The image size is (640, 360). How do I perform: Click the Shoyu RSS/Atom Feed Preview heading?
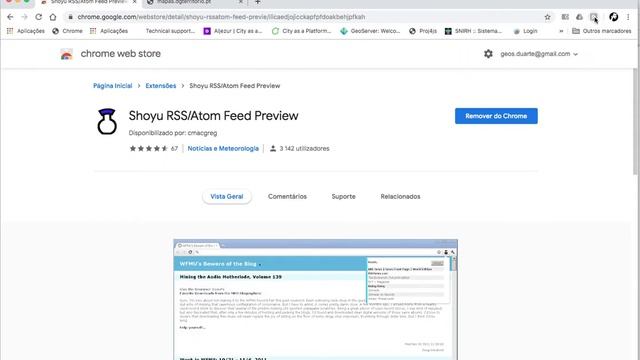click(213, 116)
